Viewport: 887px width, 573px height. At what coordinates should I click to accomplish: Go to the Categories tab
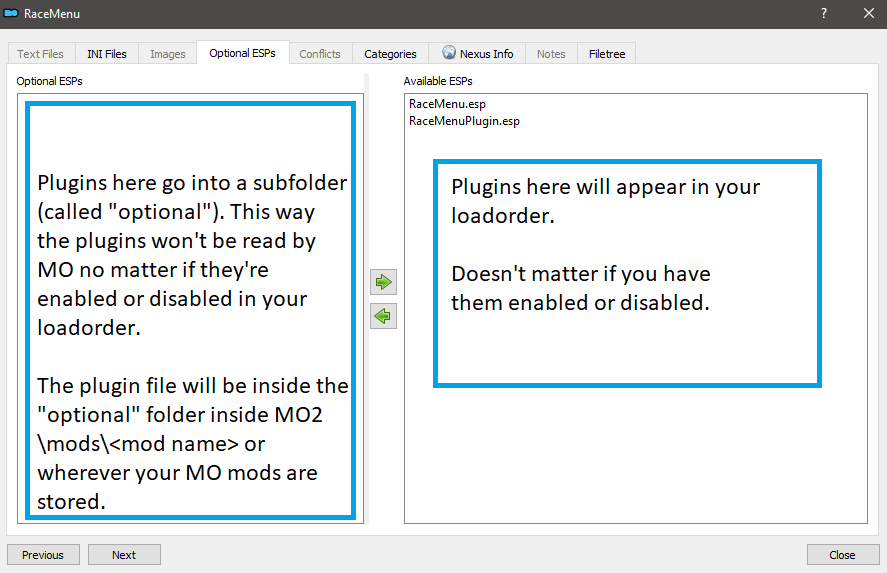coord(390,54)
